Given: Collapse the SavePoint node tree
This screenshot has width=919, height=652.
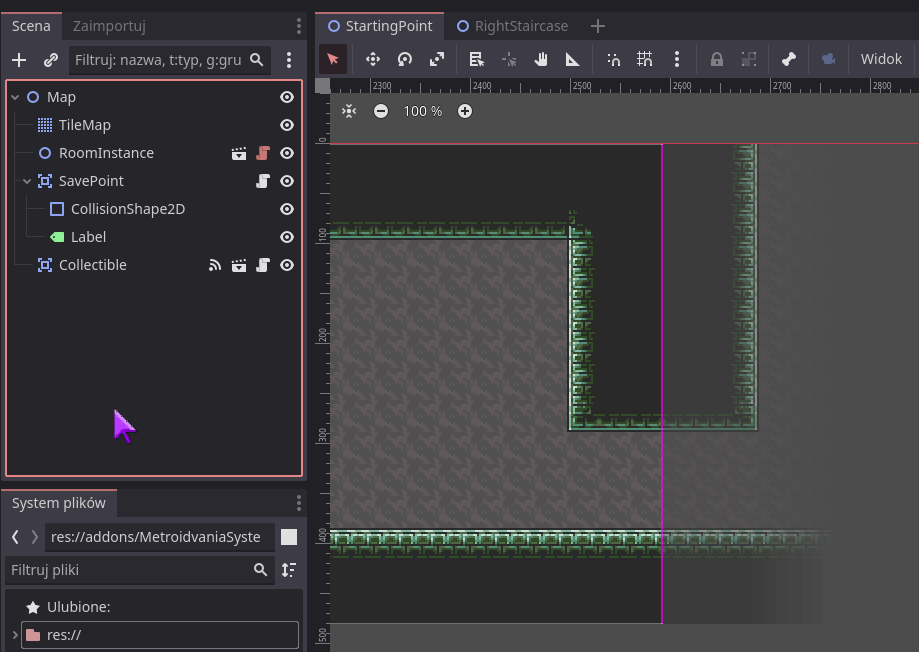Looking at the screenshot, I should click(27, 181).
